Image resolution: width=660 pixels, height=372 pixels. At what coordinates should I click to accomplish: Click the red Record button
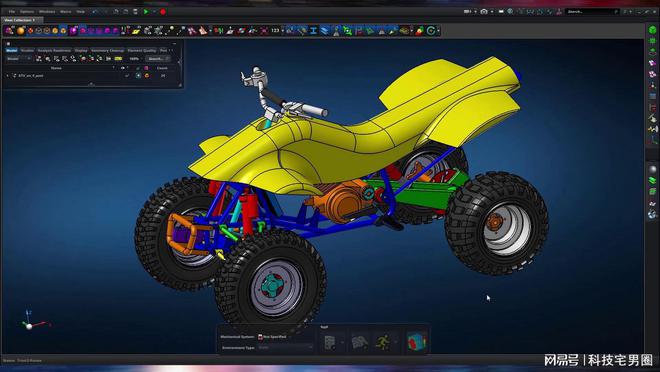click(163, 12)
